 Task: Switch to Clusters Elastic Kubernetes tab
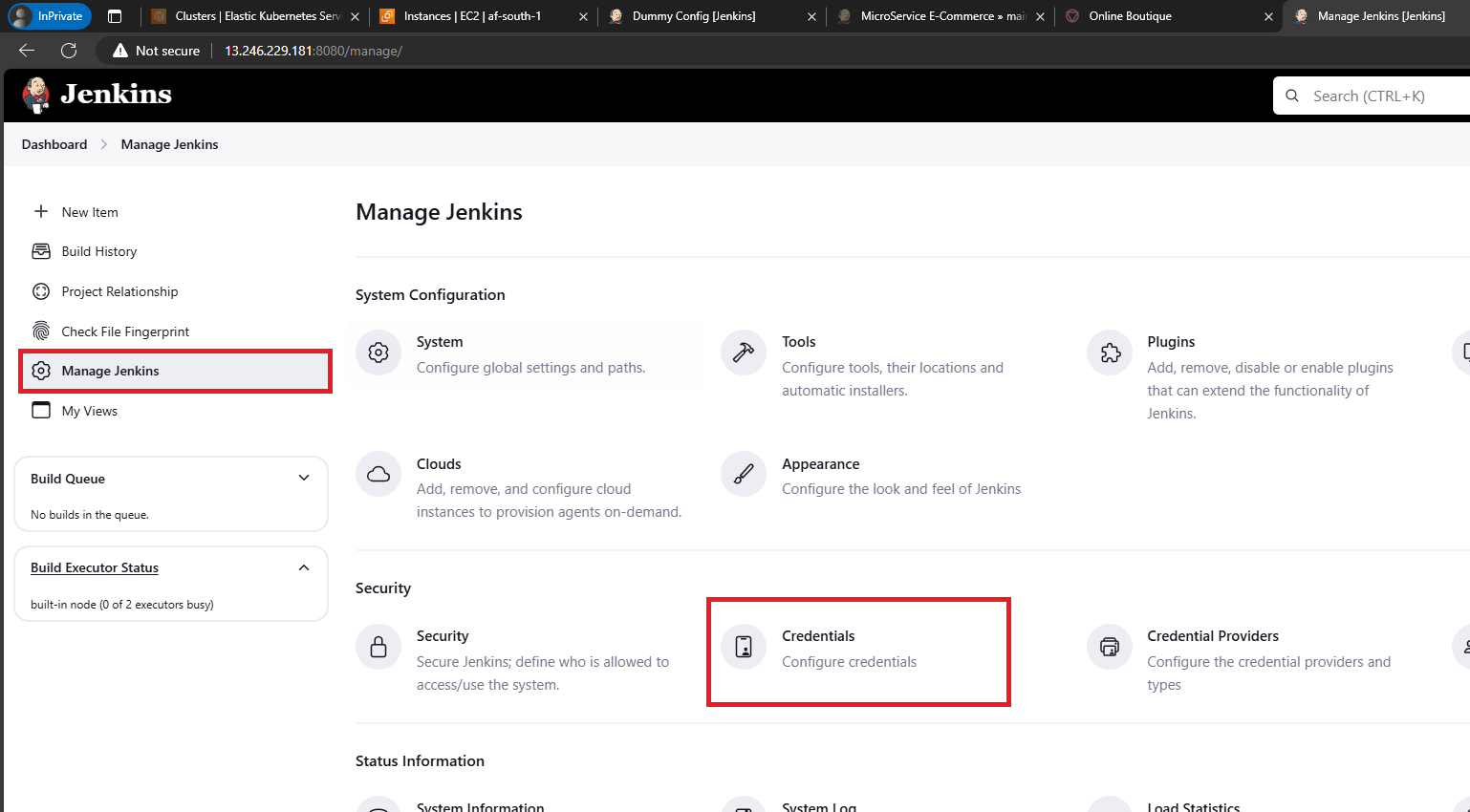[x=256, y=16]
